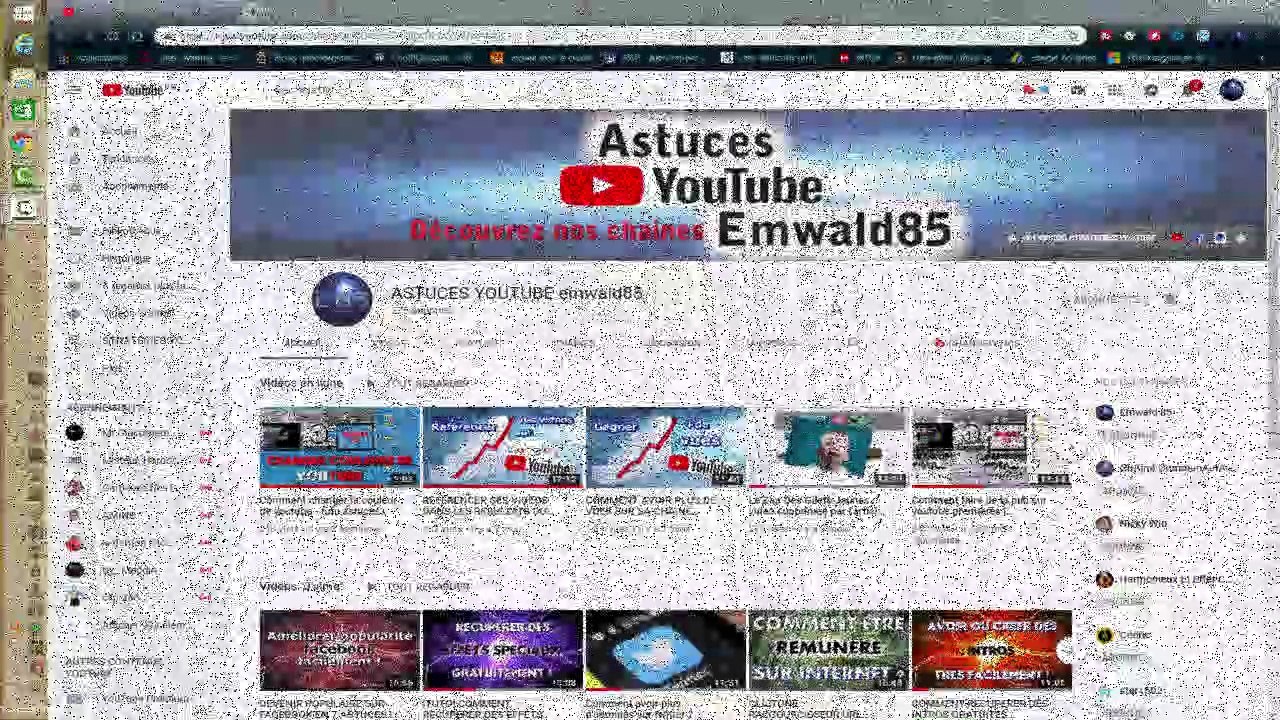Open the Gagner plus de vues thumbnail

pyautogui.click(x=665, y=446)
